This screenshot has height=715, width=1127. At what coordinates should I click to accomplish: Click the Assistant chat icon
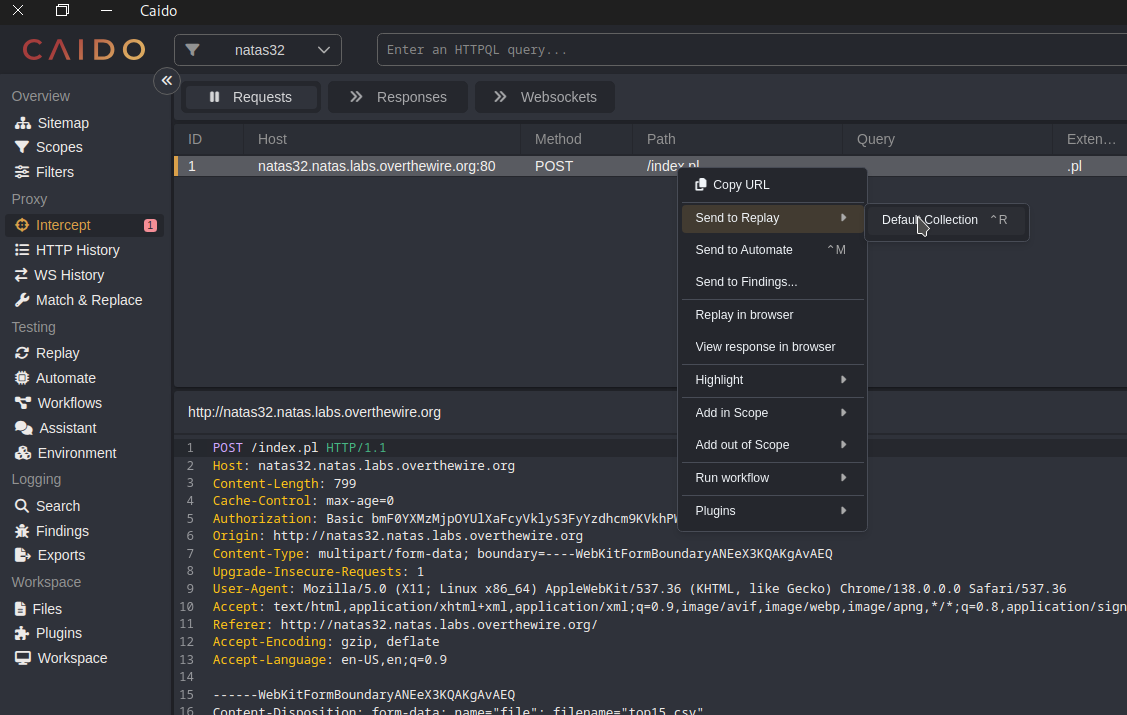[22, 428]
